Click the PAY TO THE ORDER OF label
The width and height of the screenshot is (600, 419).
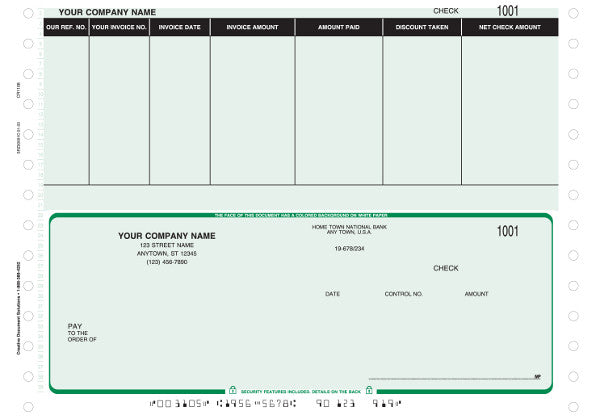point(81,333)
